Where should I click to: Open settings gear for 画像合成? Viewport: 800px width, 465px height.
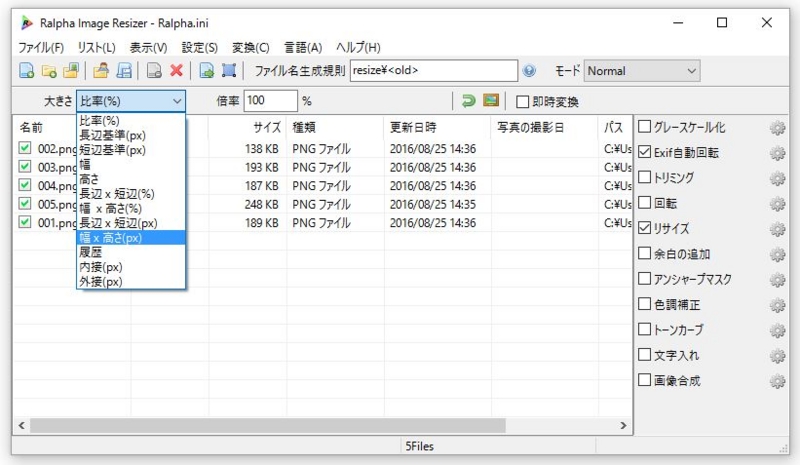pyautogui.click(x=778, y=381)
